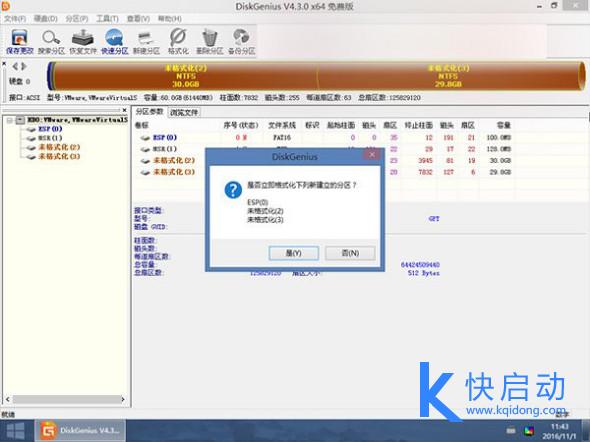590x442 pixels.
Task: Switch to the 浏览文件 tab
Action: pos(184,112)
